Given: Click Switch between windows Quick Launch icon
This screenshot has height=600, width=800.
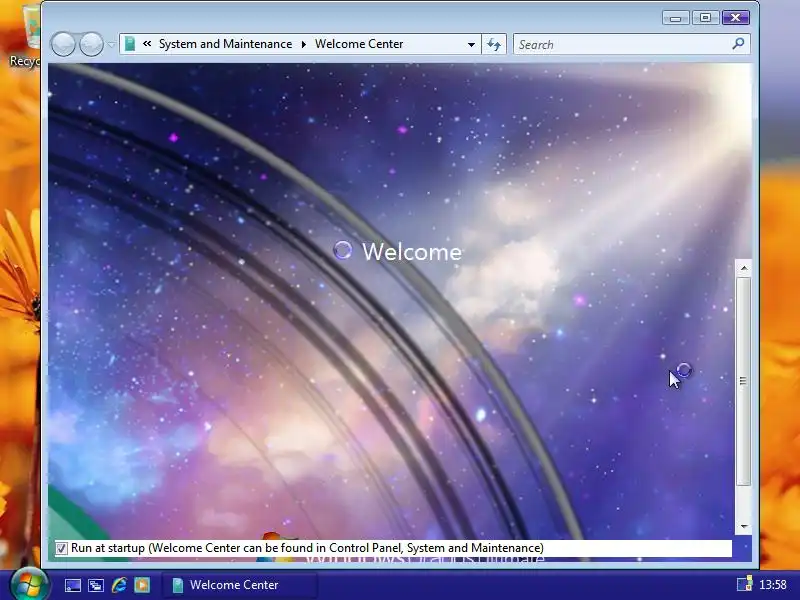Looking at the screenshot, I should 96,585.
